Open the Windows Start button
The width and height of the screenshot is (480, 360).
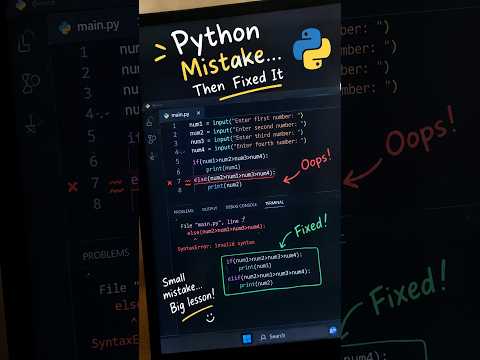click(247, 339)
